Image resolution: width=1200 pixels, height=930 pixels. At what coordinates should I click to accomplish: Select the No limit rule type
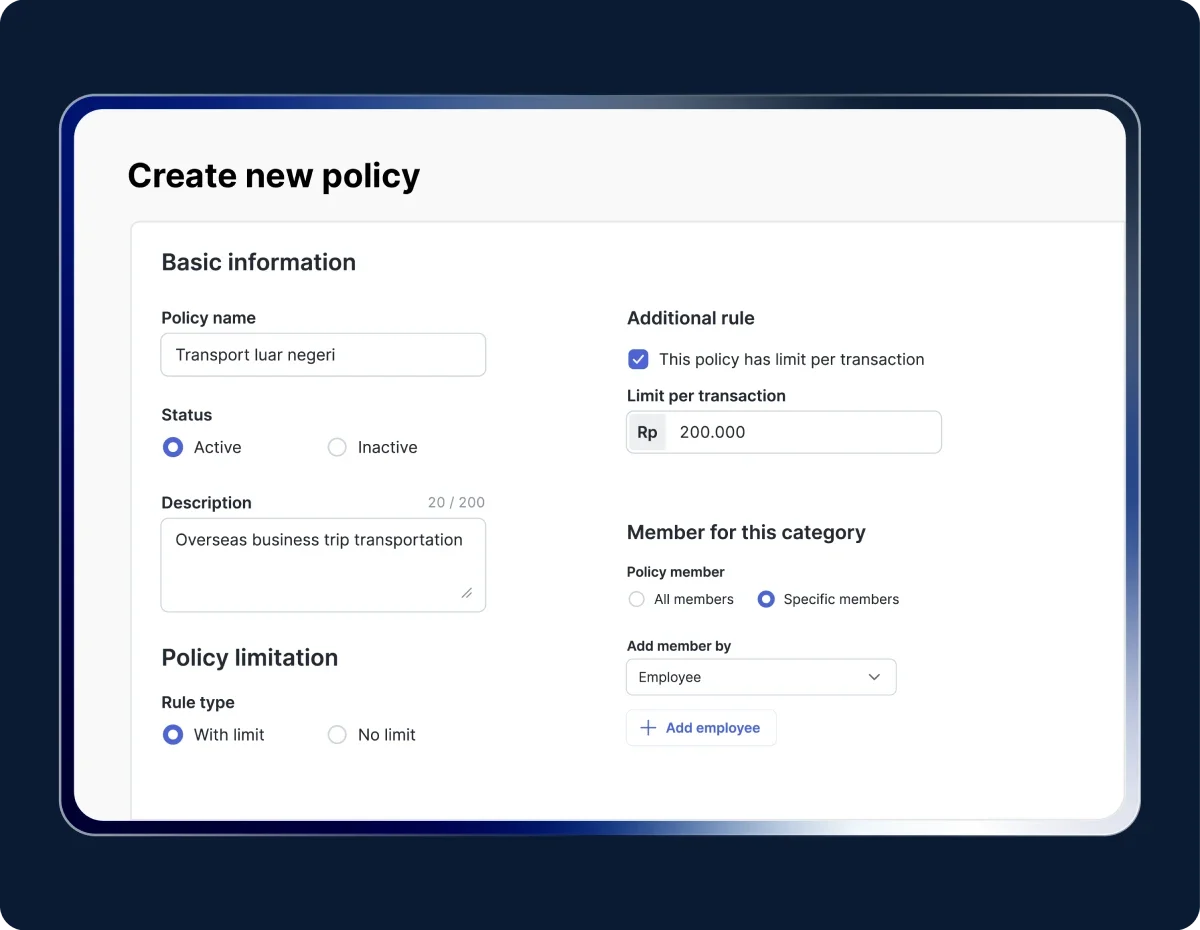click(x=337, y=735)
